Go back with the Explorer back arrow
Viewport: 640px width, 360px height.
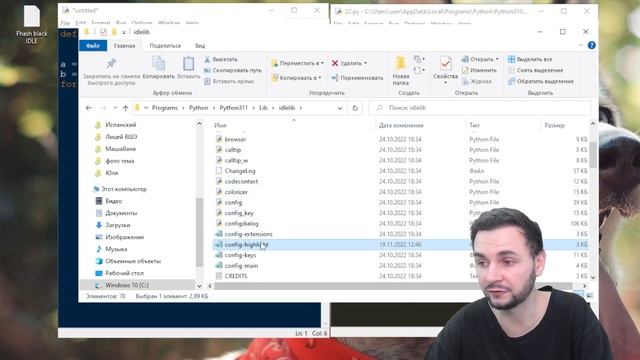click(89, 108)
